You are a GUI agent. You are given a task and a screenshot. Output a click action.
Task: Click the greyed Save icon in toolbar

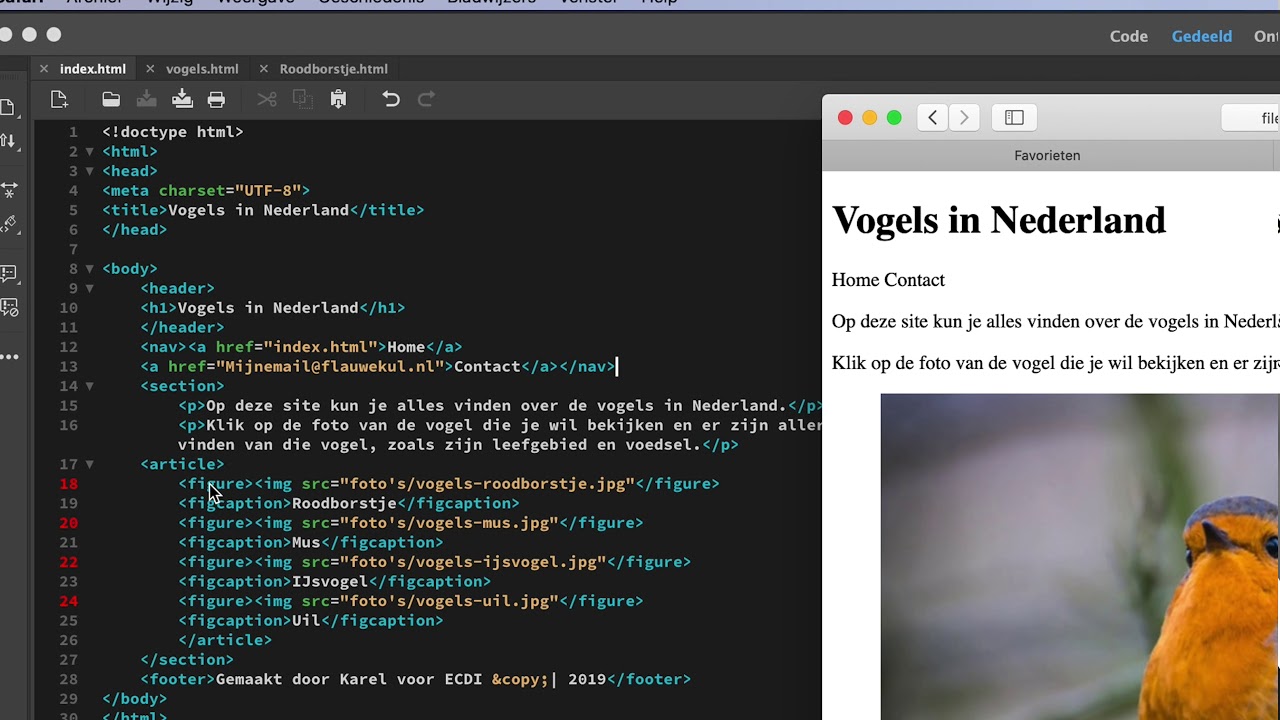point(146,99)
